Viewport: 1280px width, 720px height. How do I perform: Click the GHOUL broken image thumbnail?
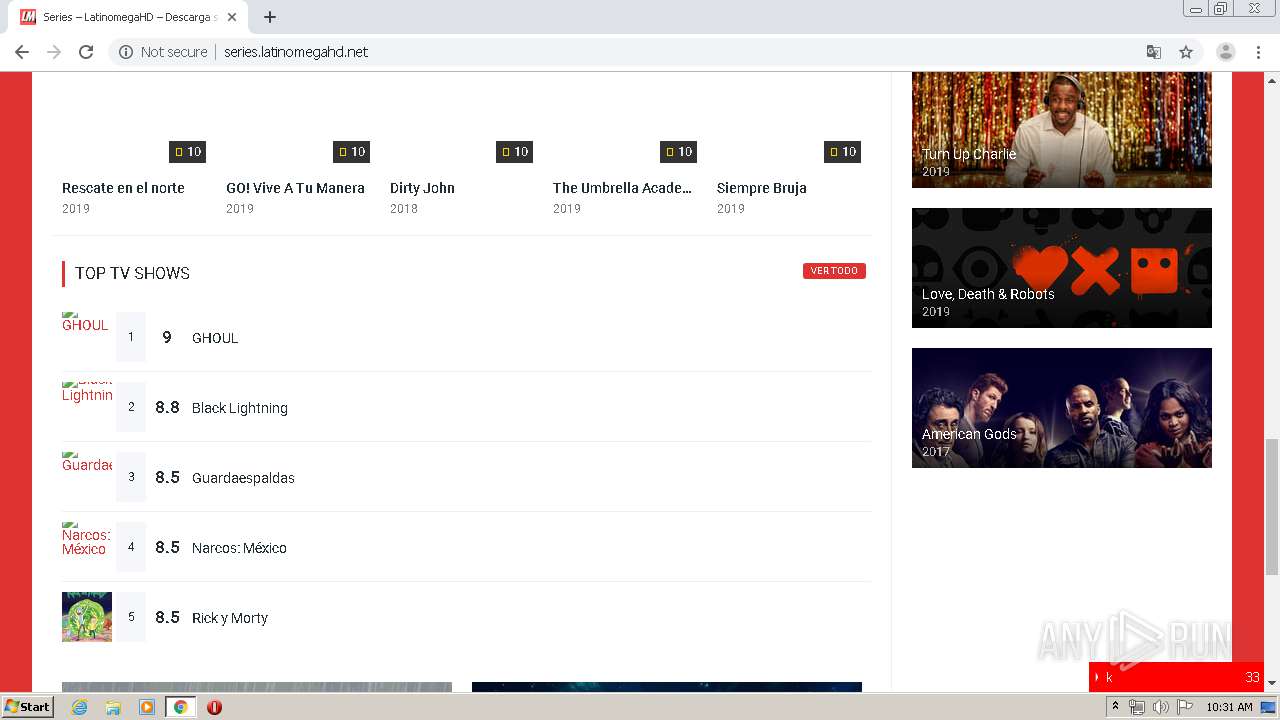coord(85,322)
